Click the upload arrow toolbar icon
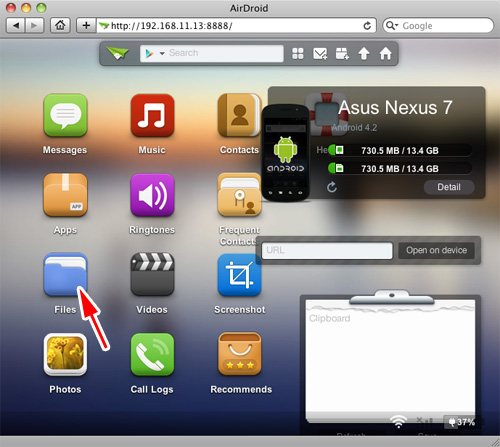The width and height of the screenshot is (500, 447). [x=364, y=53]
